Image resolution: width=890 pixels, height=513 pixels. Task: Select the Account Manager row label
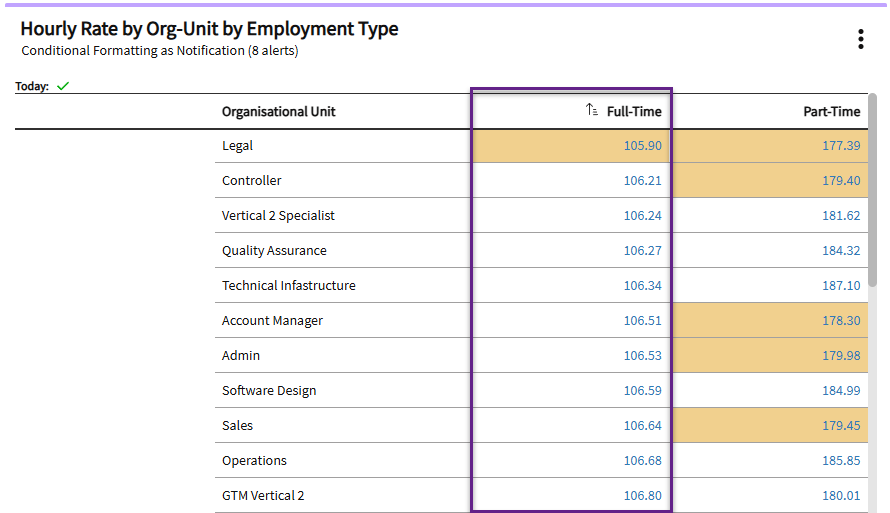point(272,321)
